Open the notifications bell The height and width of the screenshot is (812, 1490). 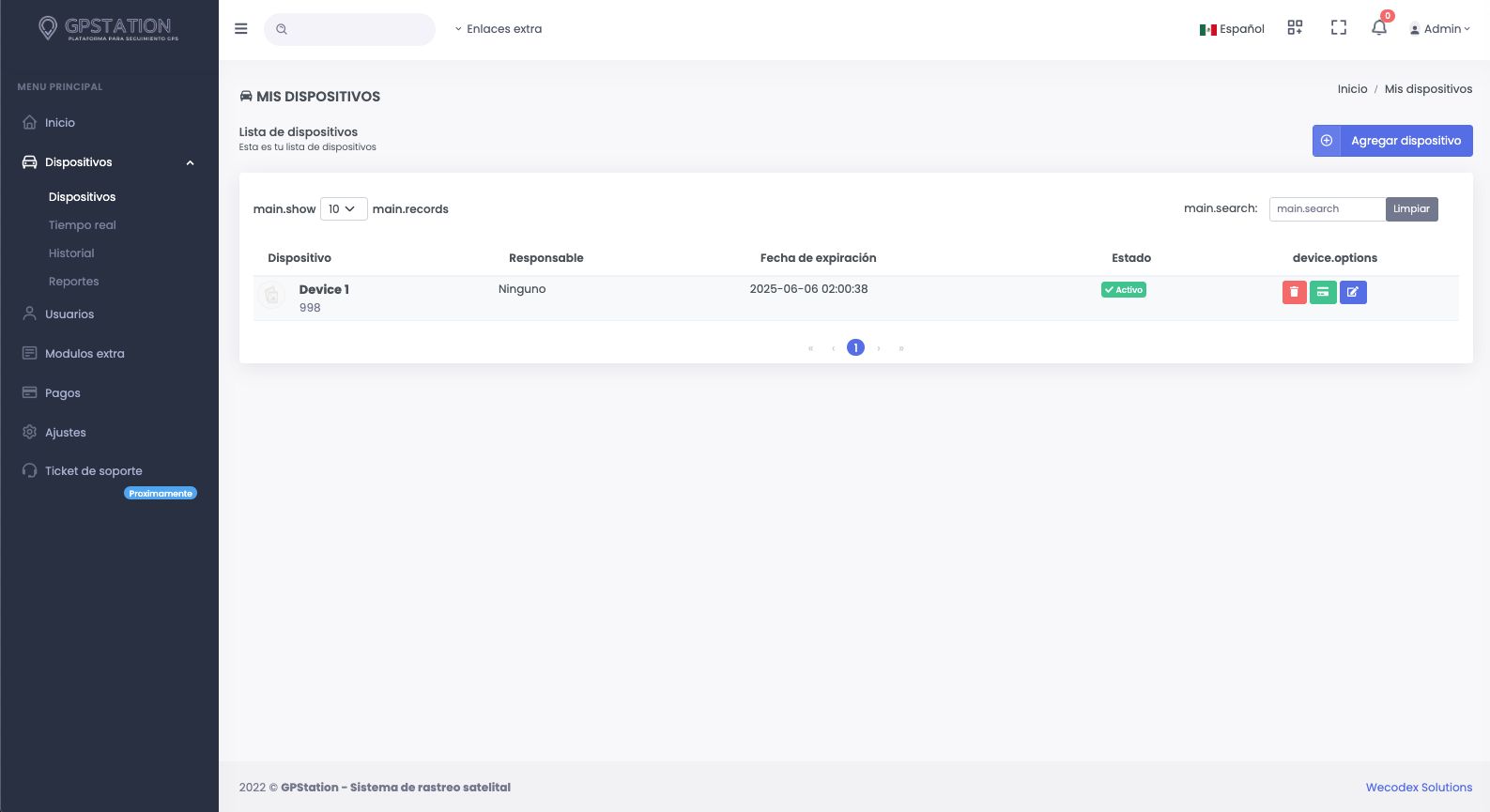pos(1378,28)
